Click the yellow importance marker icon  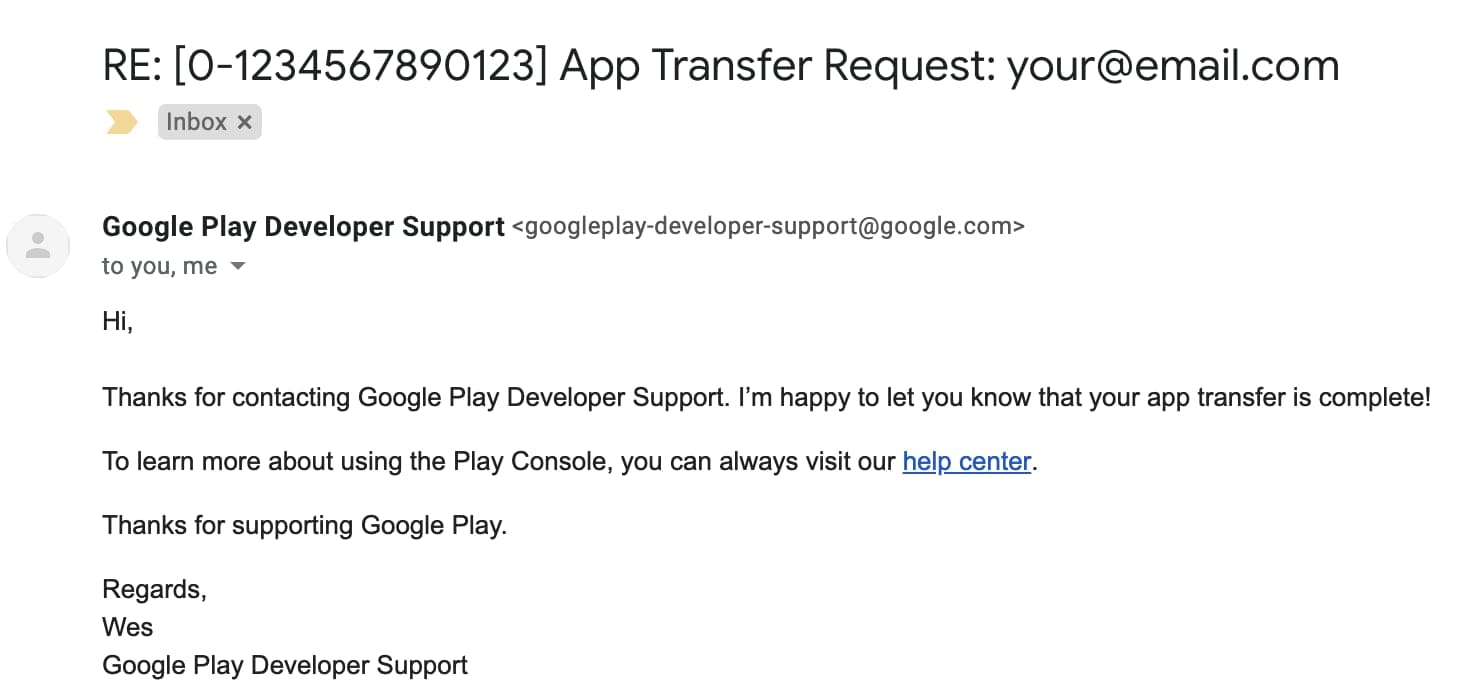[x=122, y=123]
